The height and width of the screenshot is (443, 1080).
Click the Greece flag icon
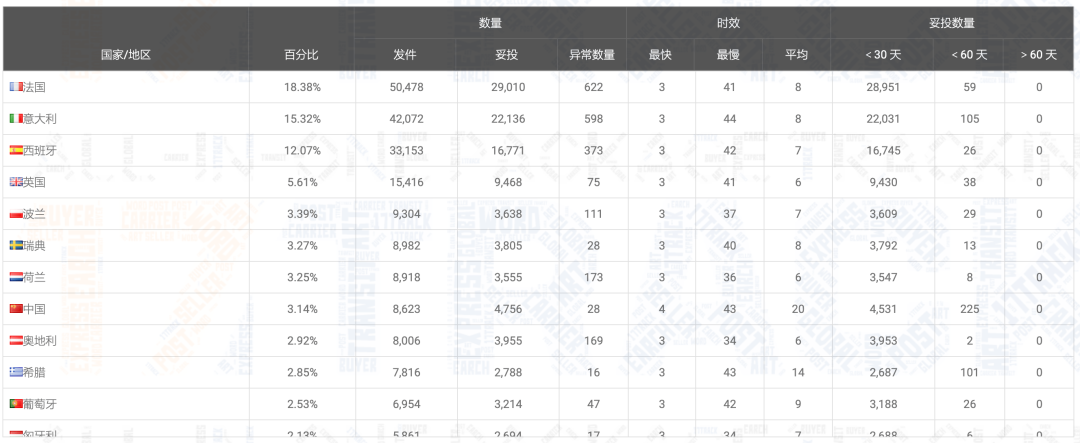pos(16,373)
